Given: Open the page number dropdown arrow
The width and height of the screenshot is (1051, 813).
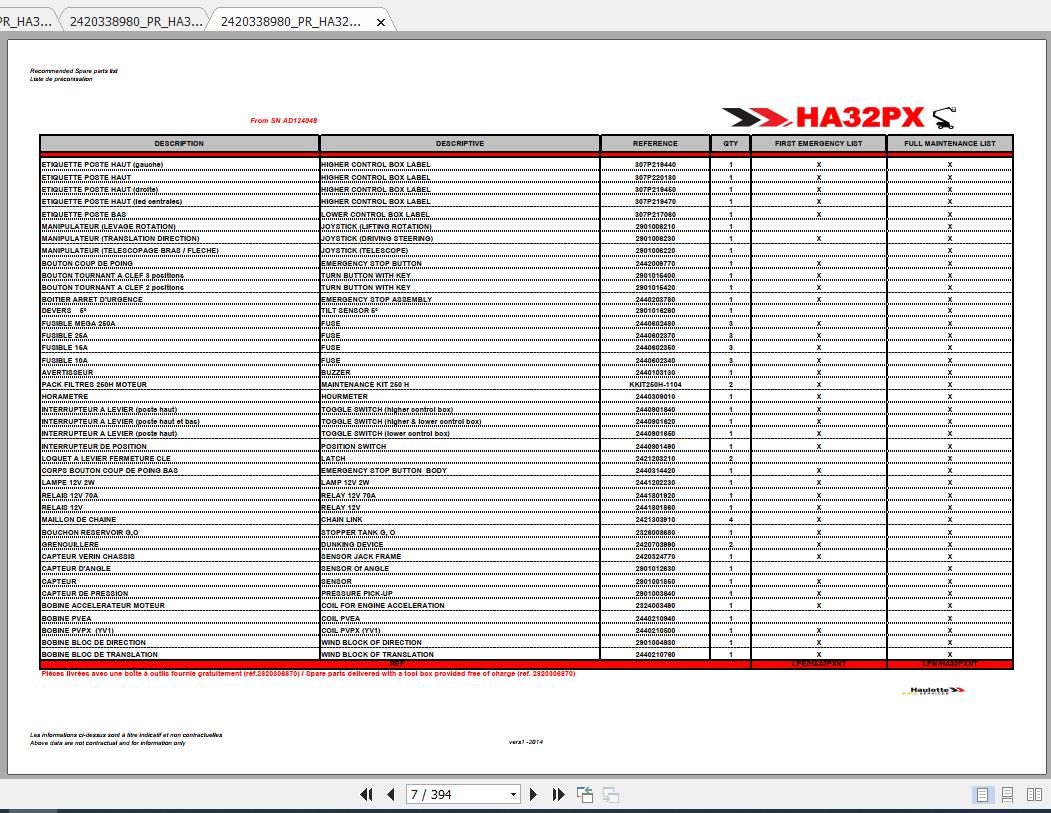Looking at the screenshot, I should (513, 795).
